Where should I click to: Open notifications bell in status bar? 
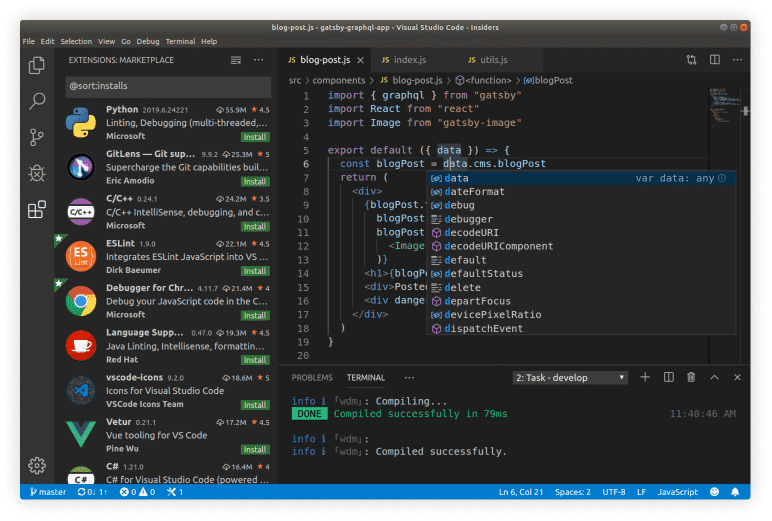coord(735,492)
